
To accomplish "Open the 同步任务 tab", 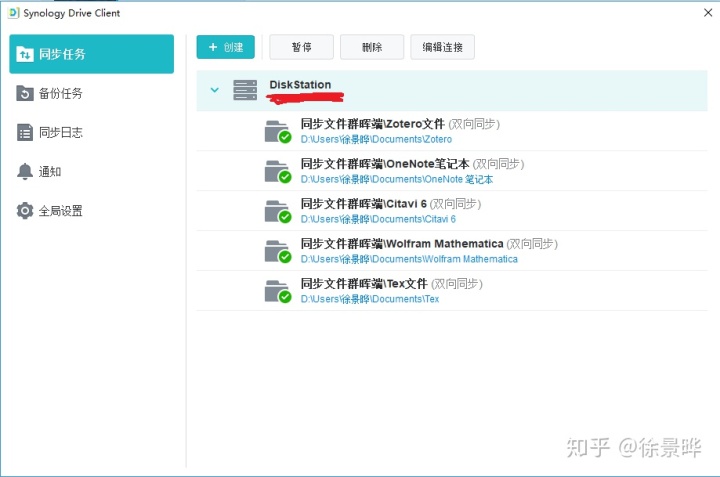I will coord(90,54).
